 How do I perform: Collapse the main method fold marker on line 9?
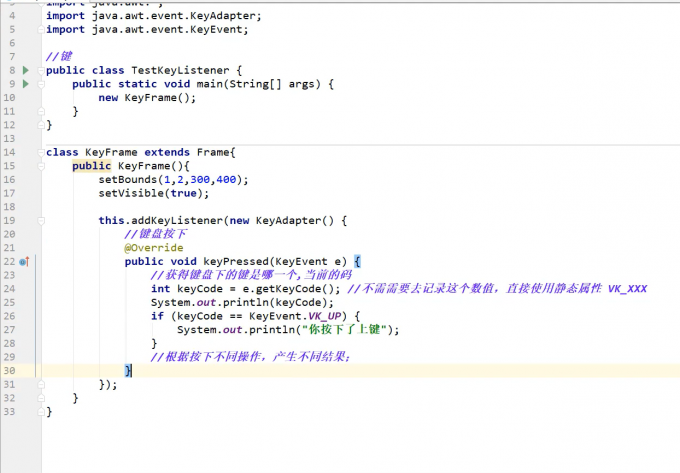(40, 84)
